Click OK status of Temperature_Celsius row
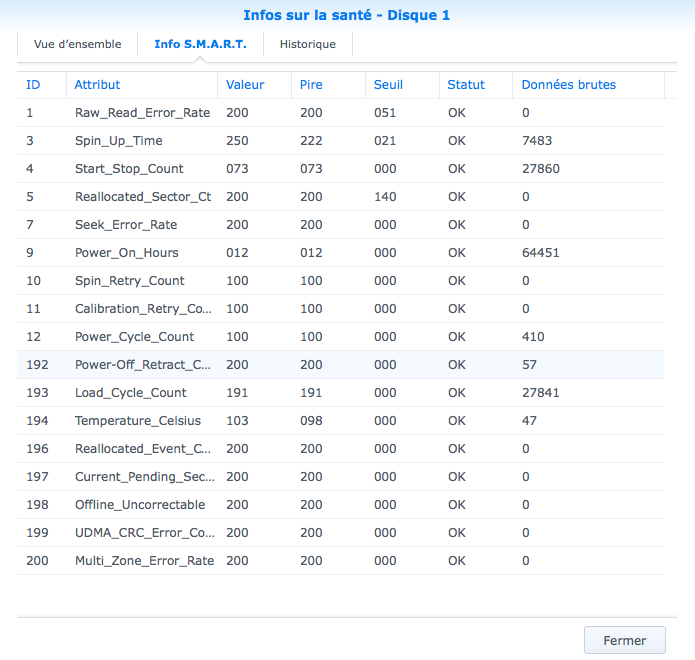 [x=457, y=420]
